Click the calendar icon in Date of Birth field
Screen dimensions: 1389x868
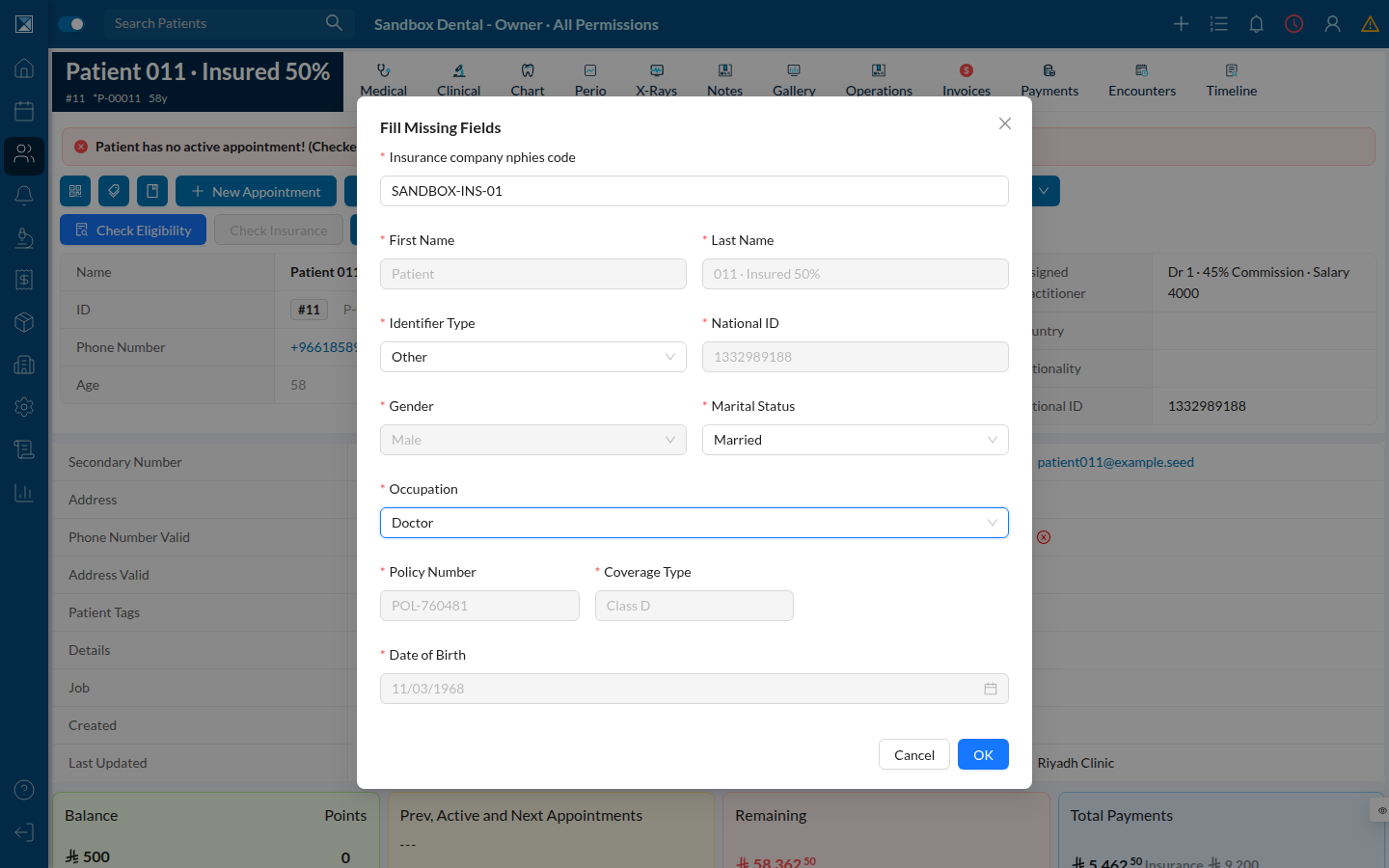coord(990,689)
